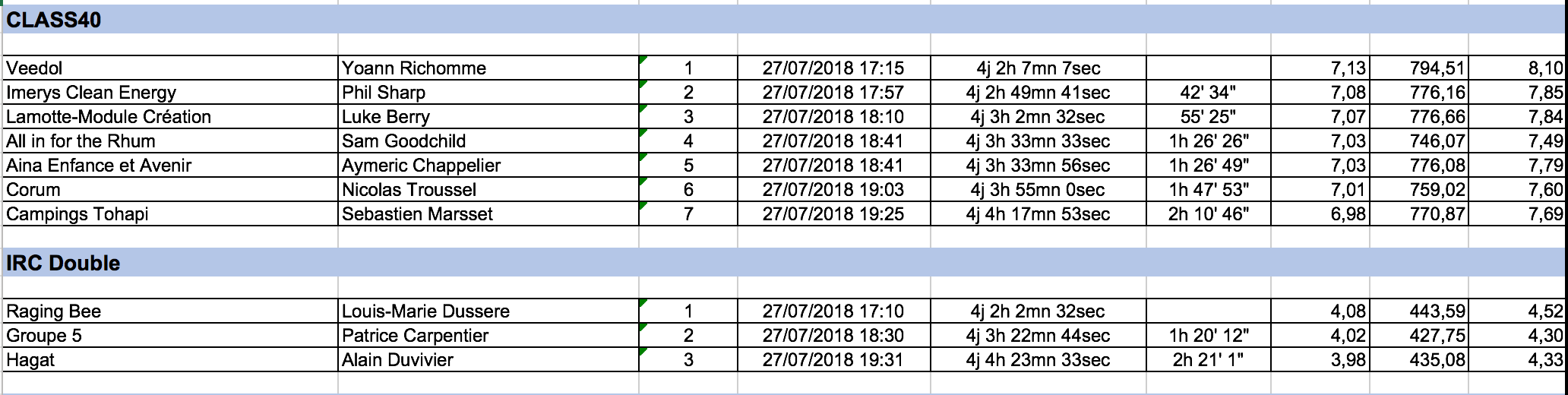Select the CLASS40 section header cell
Screen dimensions: 1568x395
point(53,21)
